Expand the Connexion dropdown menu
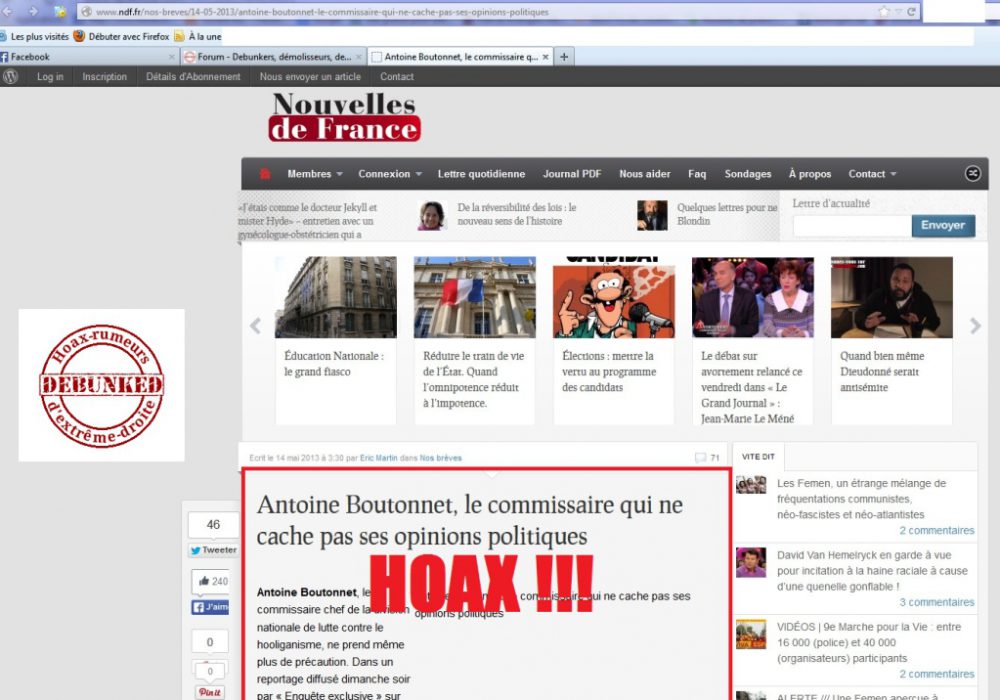This screenshot has height=700, width=1000. pyautogui.click(x=390, y=174)
